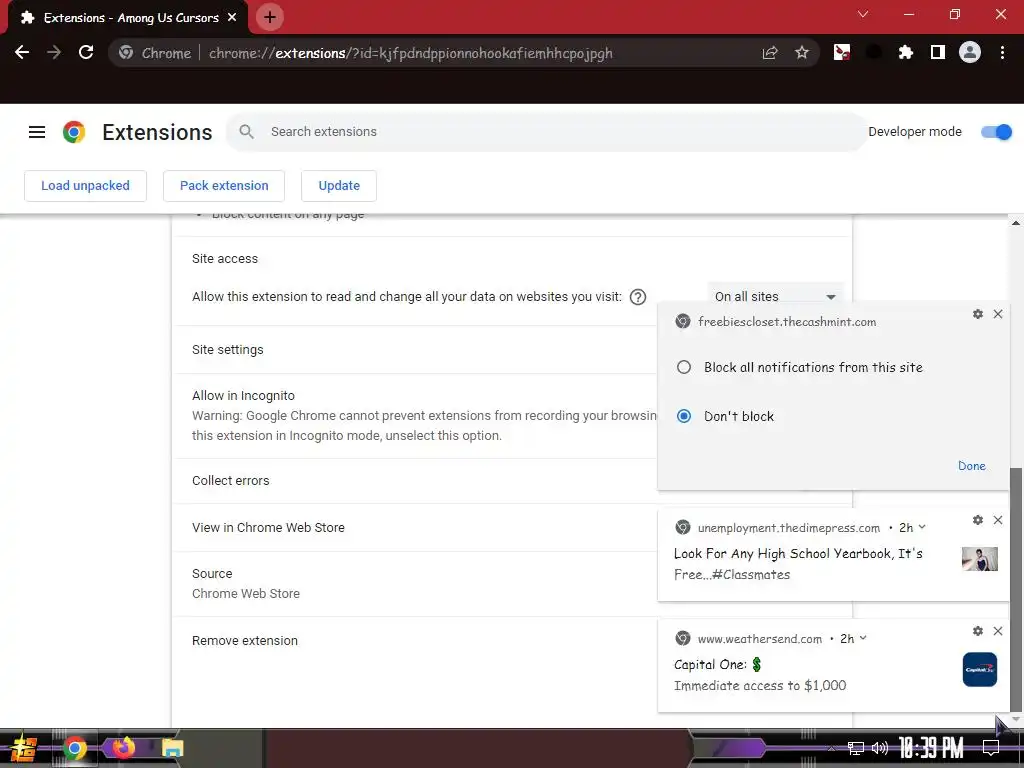The height and width of the screenshot is (768, 1024).
Task: Click the yearbook notification photo thumbnail
Action: click(980, 559)
